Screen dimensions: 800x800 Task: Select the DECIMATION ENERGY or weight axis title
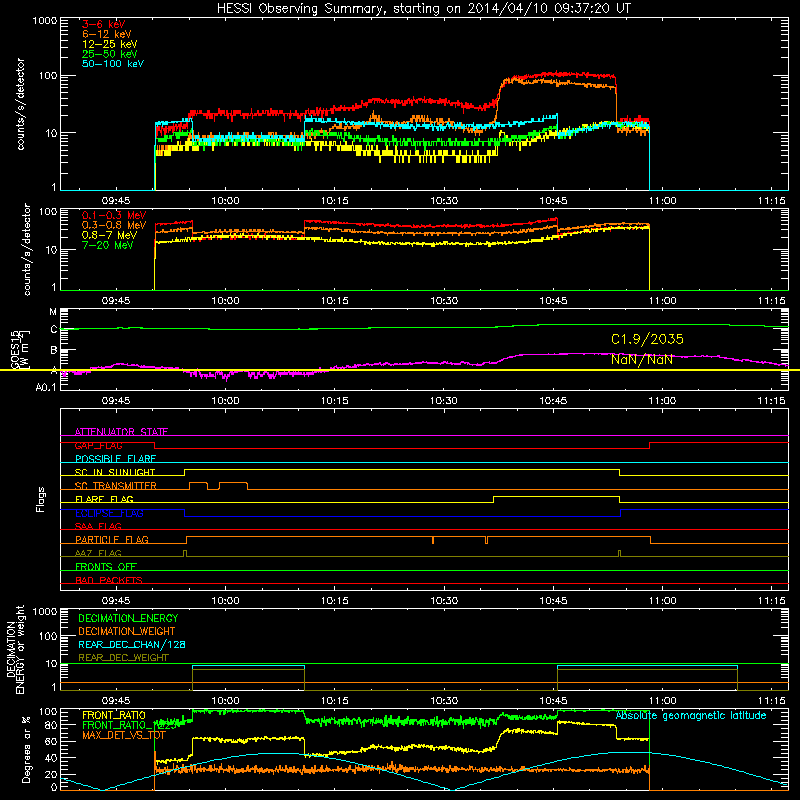pyautogui.click(x=15, y=649)
